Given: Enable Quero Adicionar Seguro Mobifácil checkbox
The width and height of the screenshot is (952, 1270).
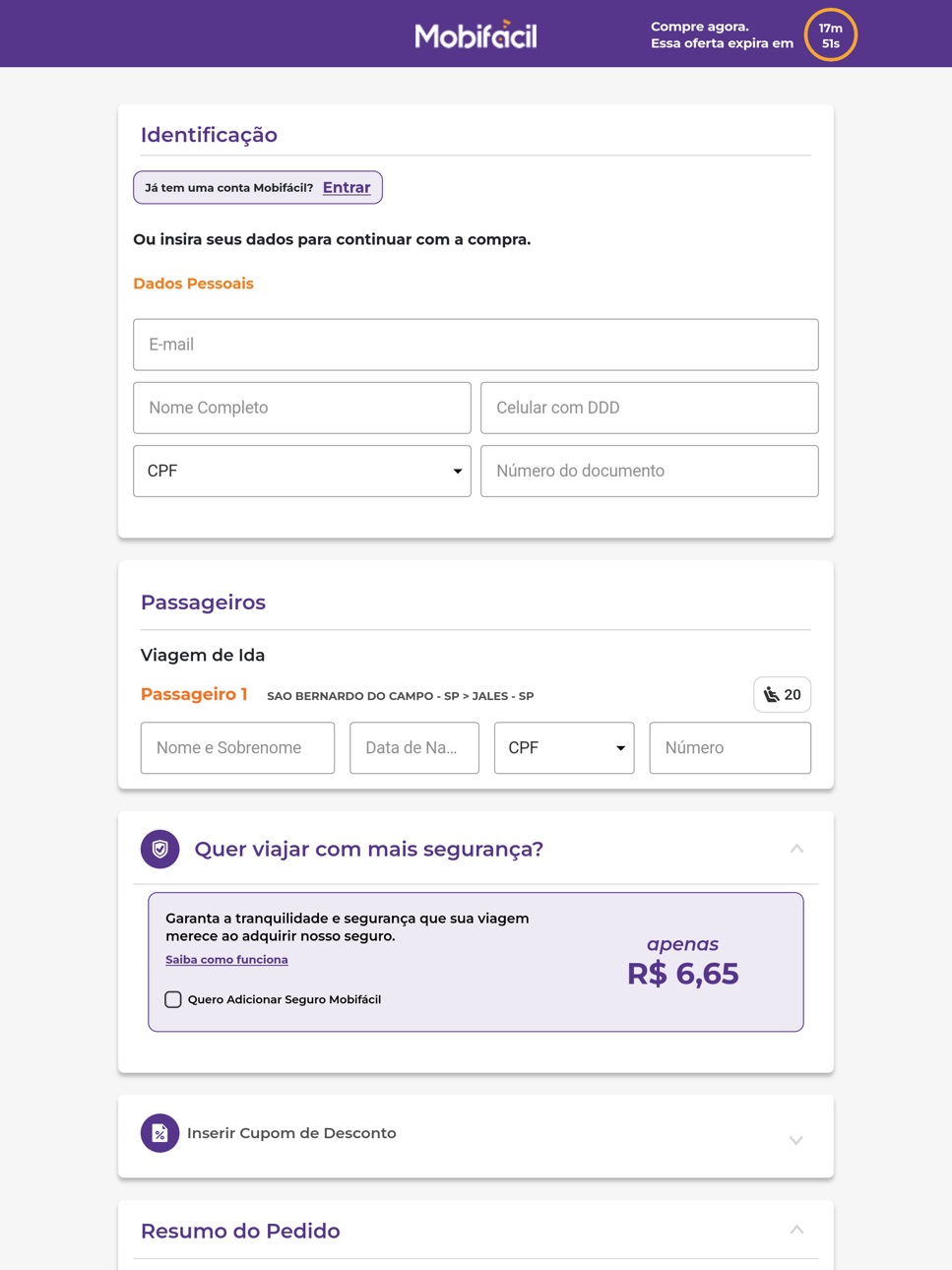Looking at the screenshot, I should [x=173, y=999].
